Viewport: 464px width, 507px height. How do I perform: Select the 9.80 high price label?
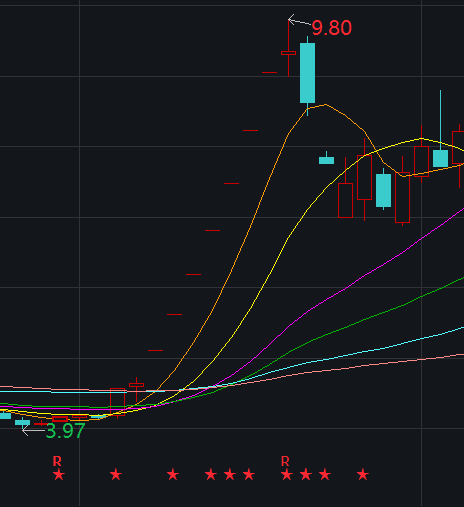coord(332,28)
